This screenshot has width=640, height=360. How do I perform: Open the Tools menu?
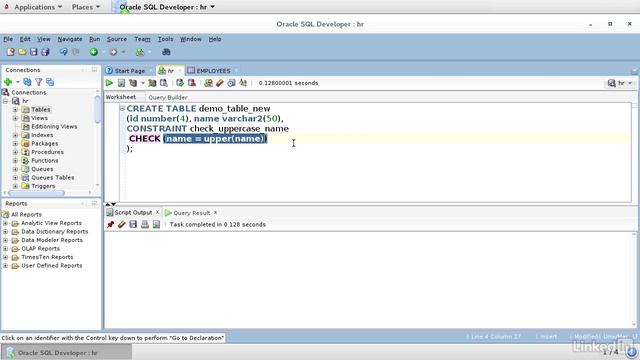click(x=165, y=39)
